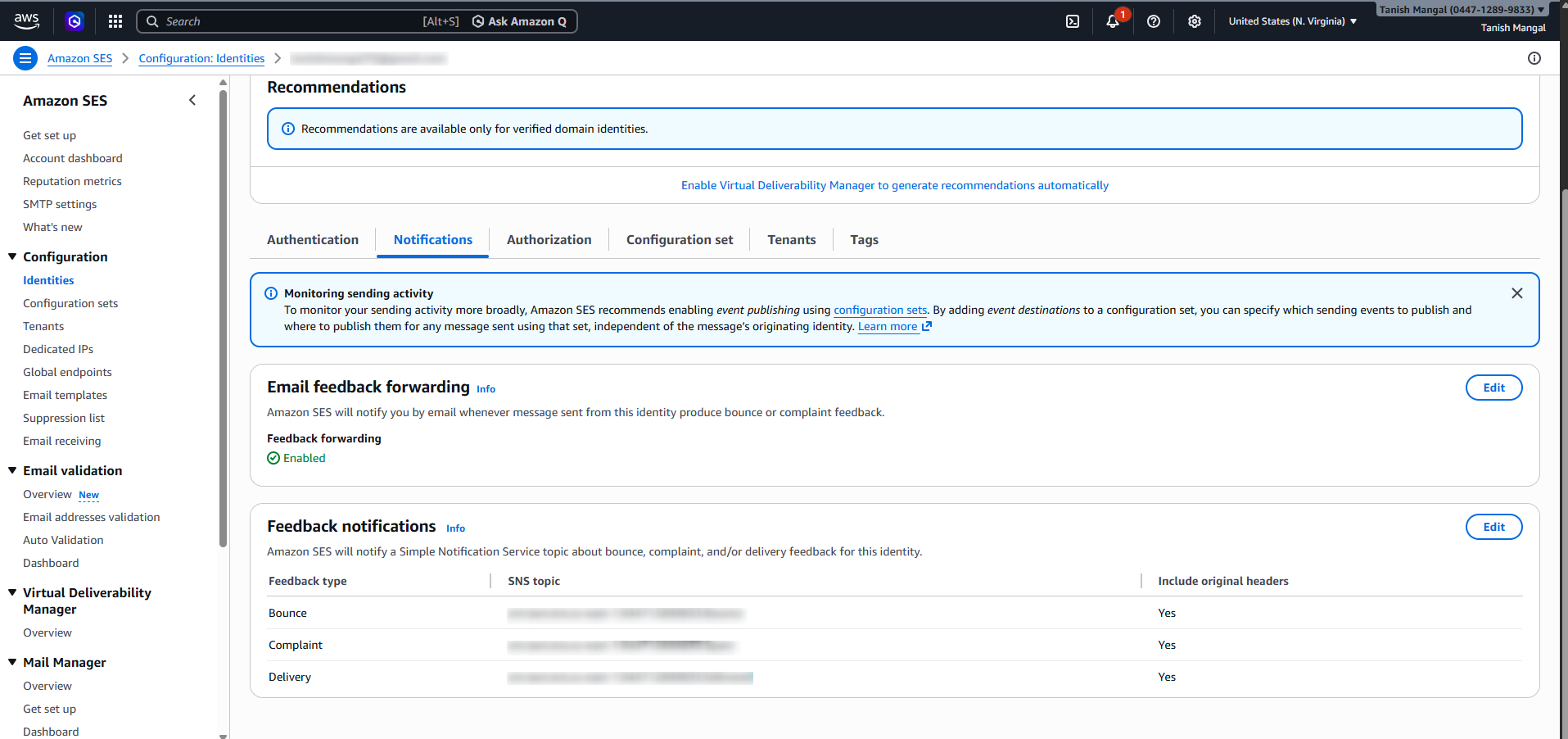
Task: Collapse the Configuration section in sidebar
Action: tap(12, 256)
